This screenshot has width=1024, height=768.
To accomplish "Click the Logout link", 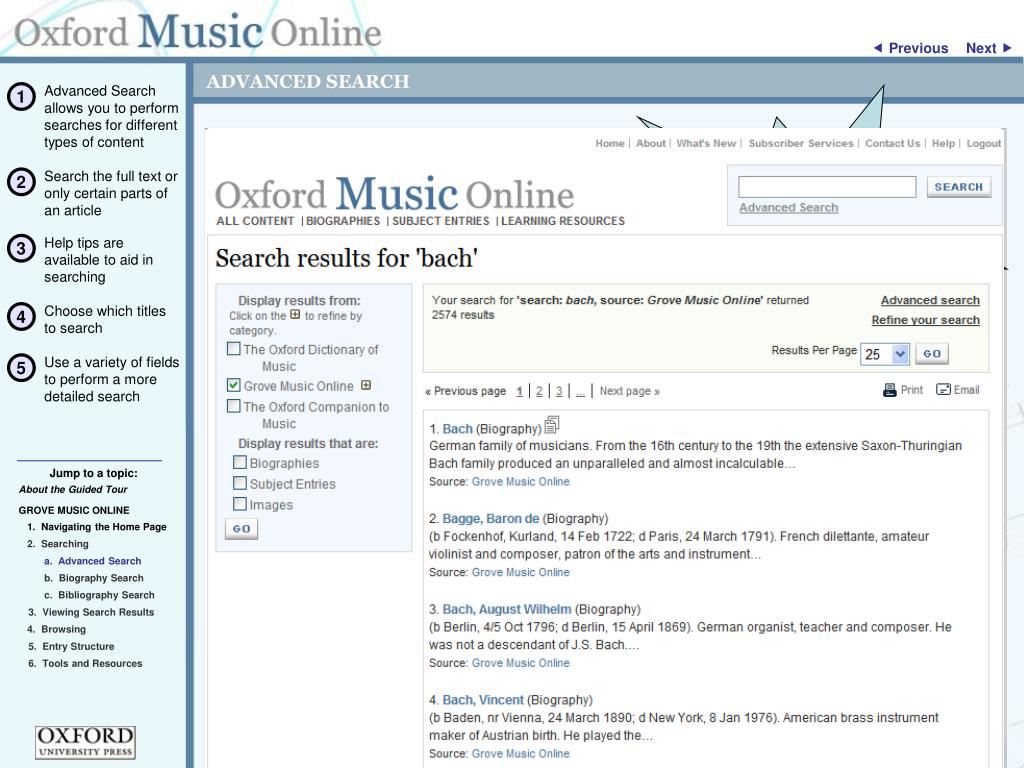I will pos(984,143).
